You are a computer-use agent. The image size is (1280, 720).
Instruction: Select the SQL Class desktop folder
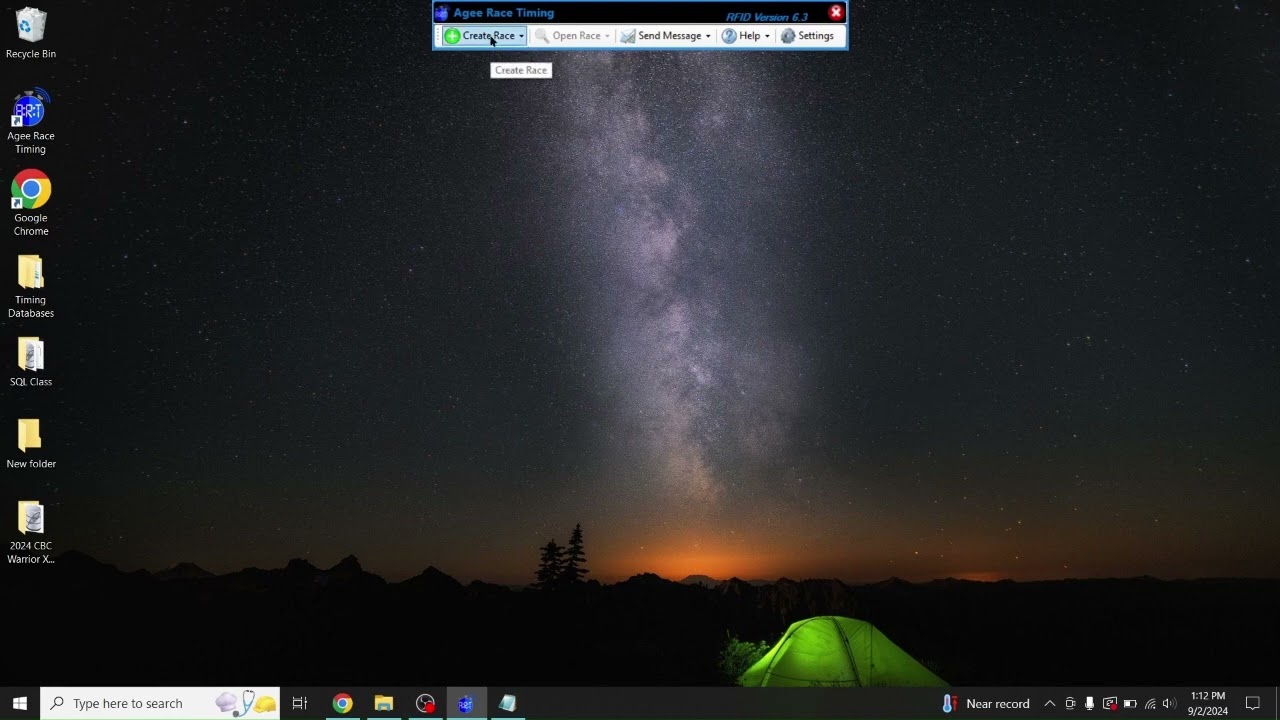tap(31, 363)
